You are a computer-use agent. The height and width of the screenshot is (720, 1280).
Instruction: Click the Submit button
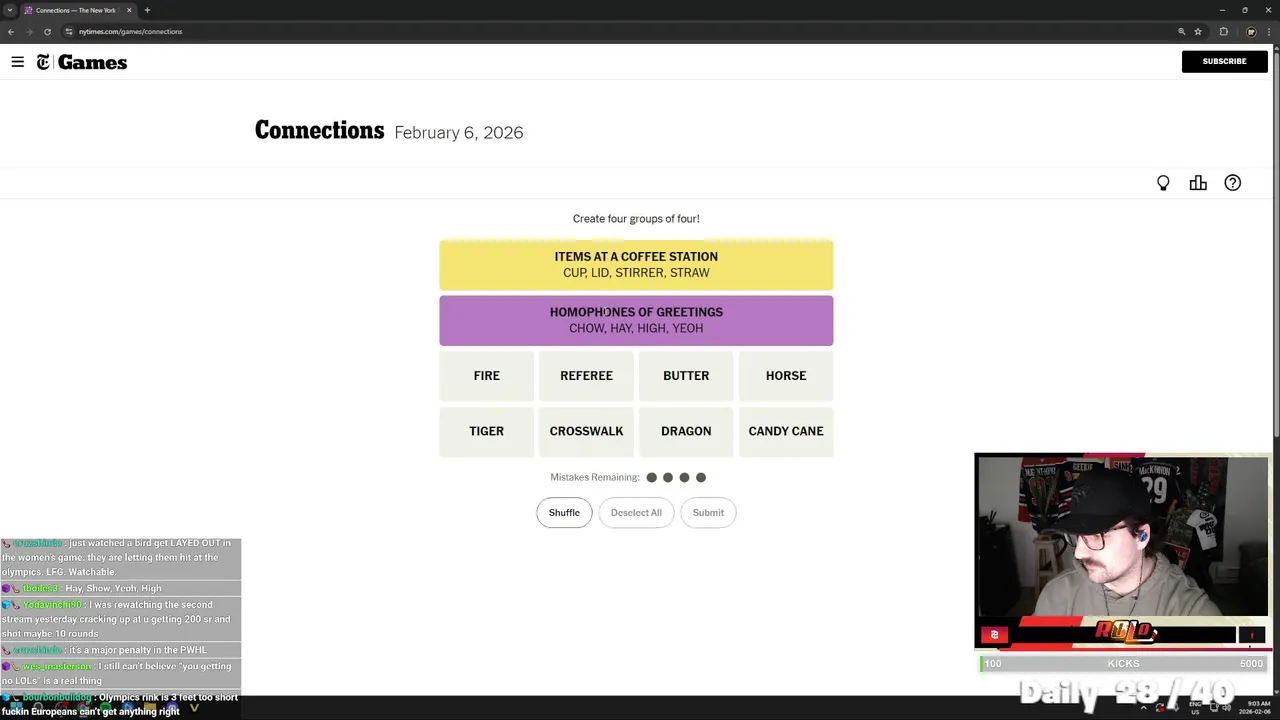tap(708, 513)
